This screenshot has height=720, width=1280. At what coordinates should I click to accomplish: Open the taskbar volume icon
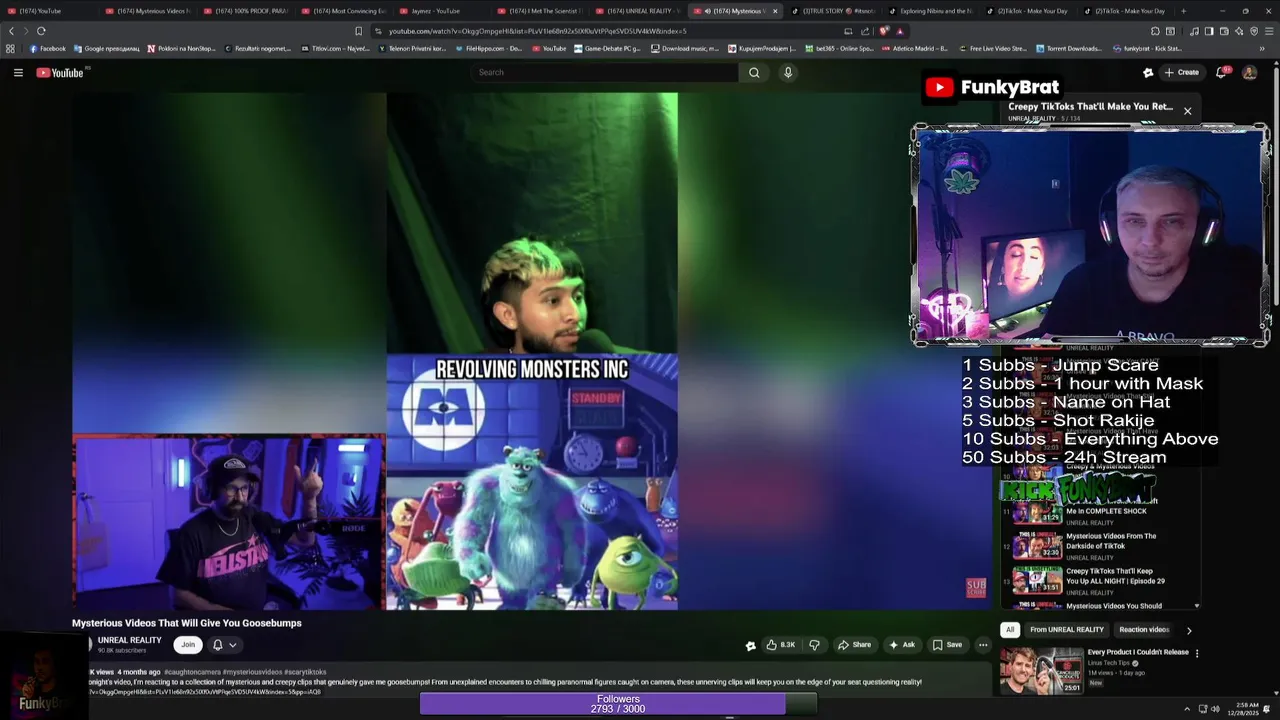[1215, 709]
